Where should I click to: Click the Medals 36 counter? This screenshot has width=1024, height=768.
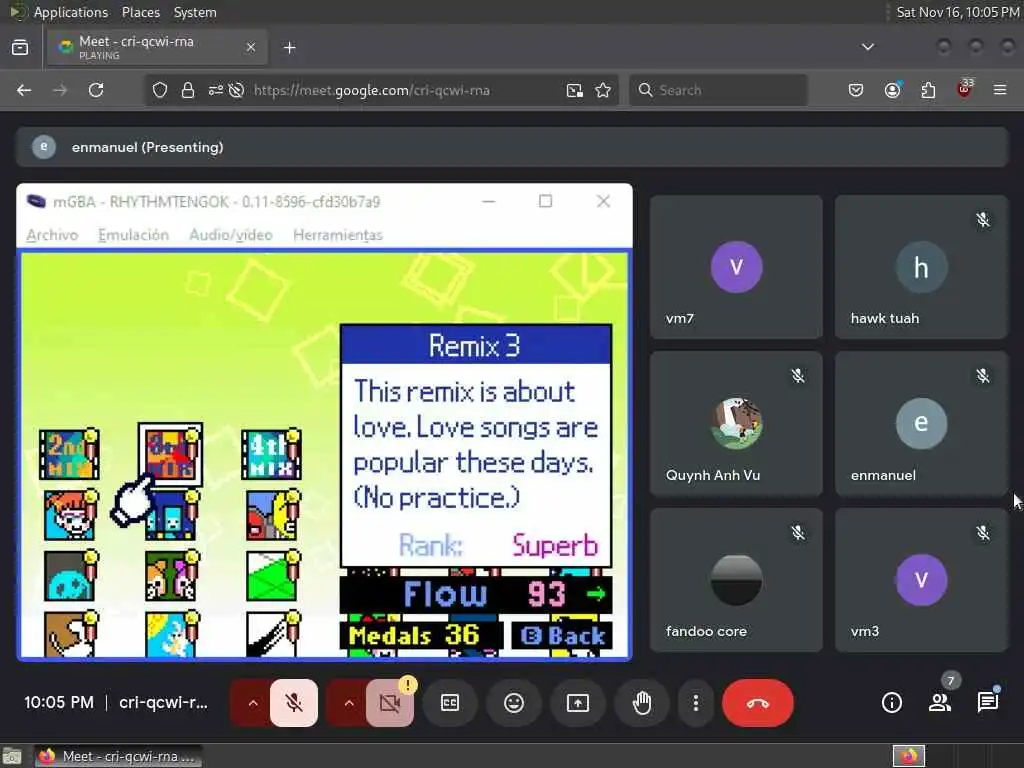[421, 635]
